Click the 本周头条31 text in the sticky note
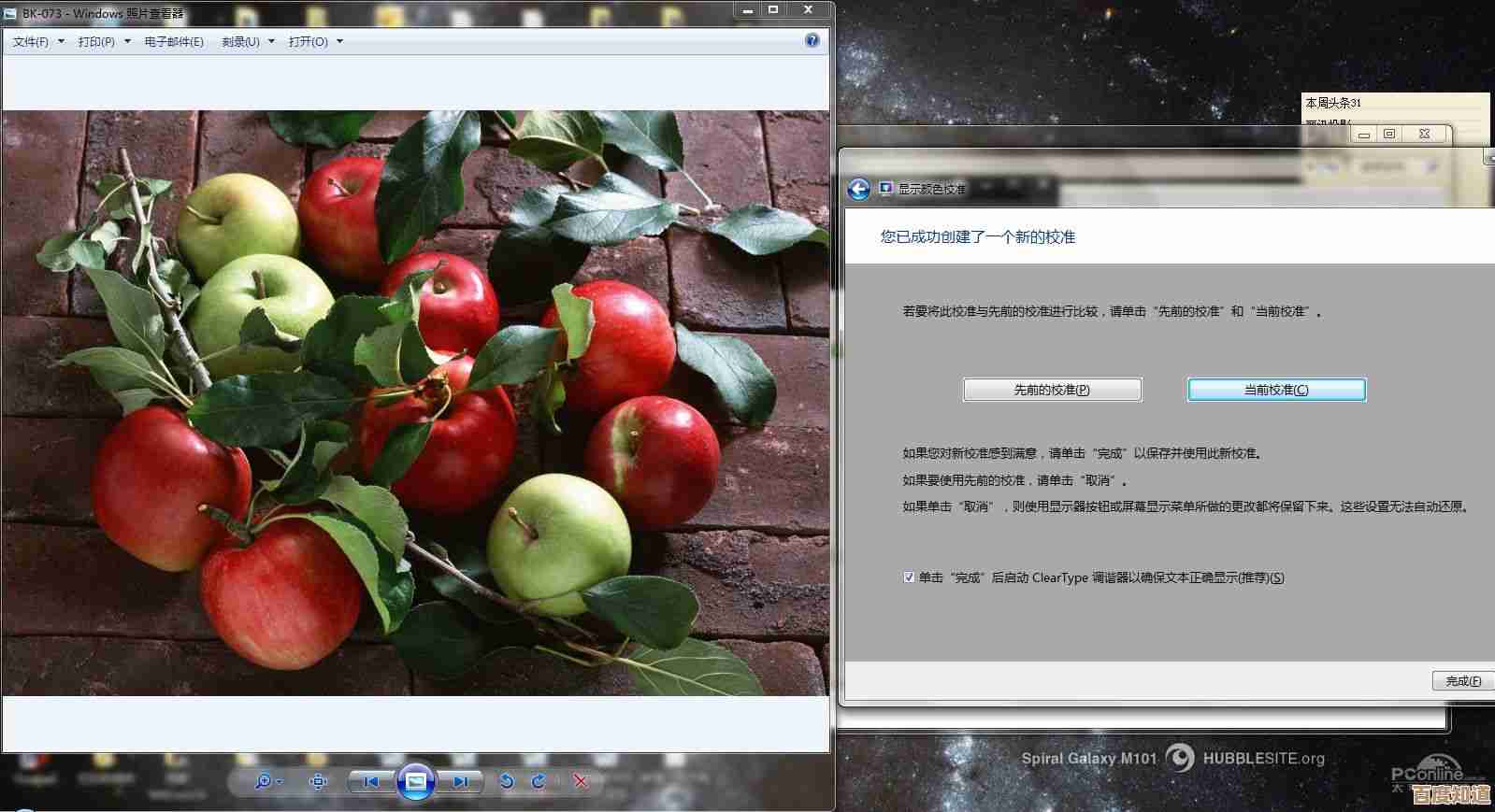The width and height of the screenshot is (1495, 812). click(1333, 103)
